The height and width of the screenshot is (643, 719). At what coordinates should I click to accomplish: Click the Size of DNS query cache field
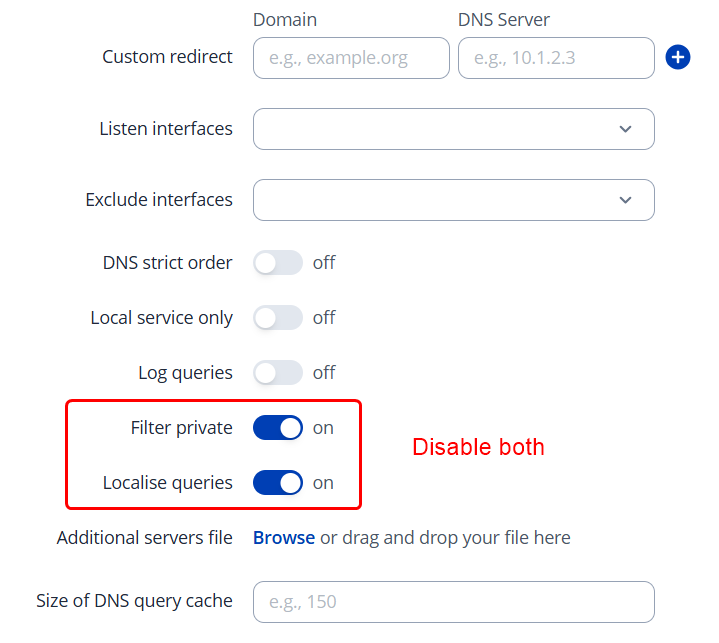[x=453, y=602]
